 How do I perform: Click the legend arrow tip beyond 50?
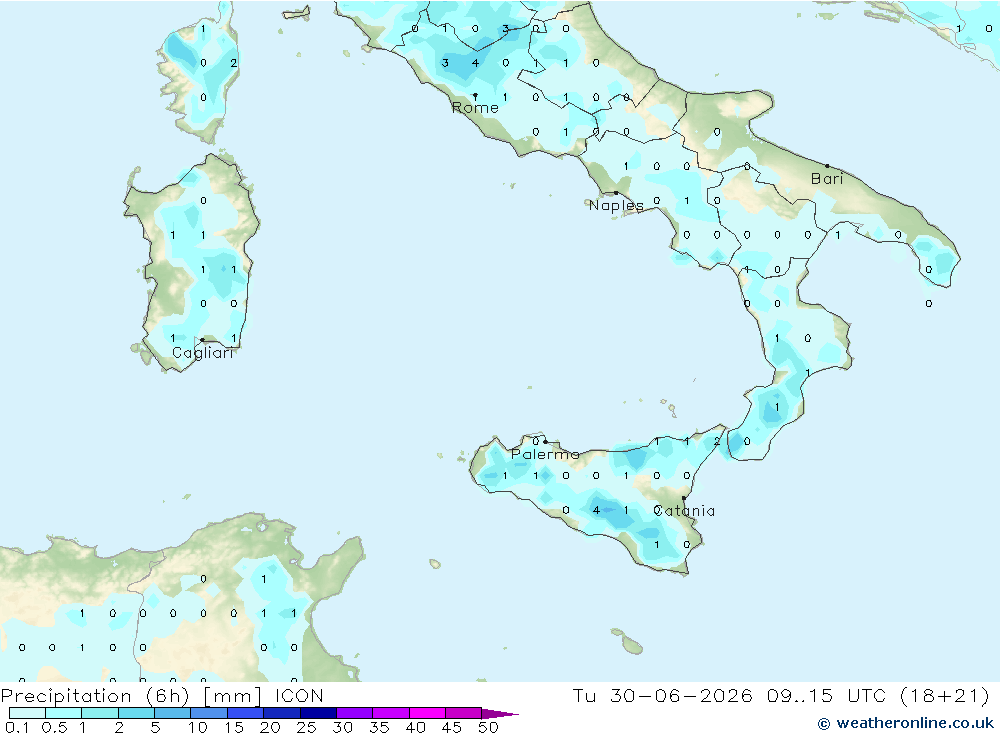click(x=501, y=713)
